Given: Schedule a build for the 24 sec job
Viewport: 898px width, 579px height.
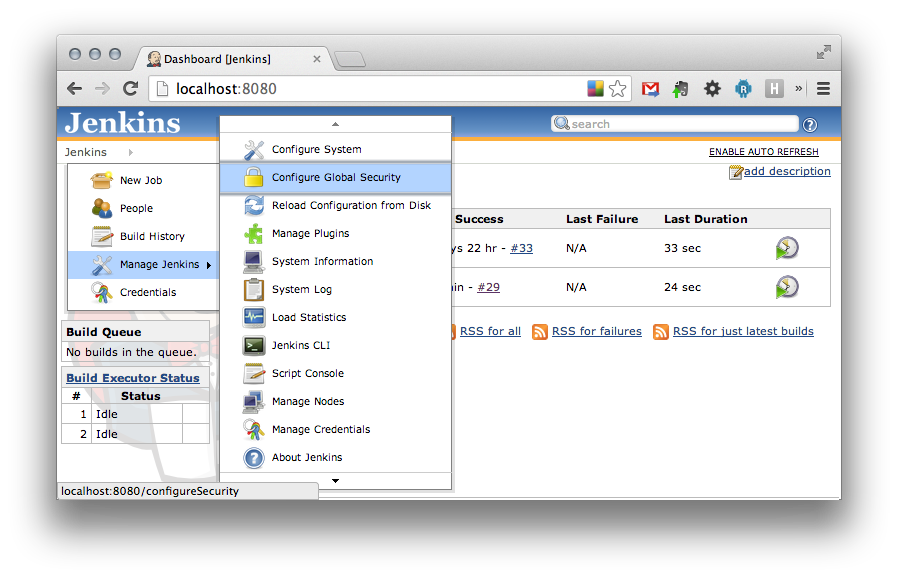Looking at the screenshot, I should pos(787,287).
